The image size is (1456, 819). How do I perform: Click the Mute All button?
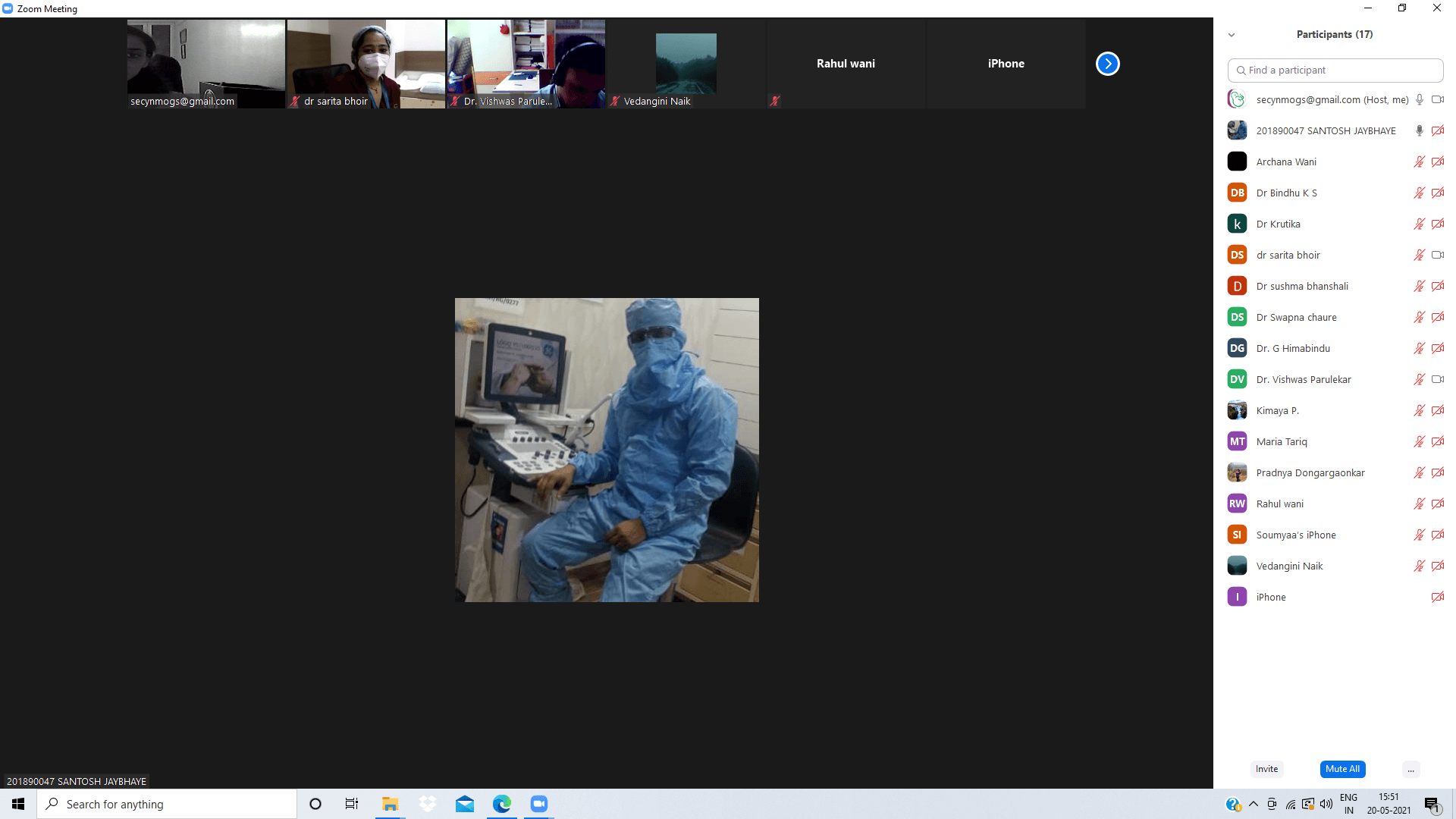(x=1342, y=769)
